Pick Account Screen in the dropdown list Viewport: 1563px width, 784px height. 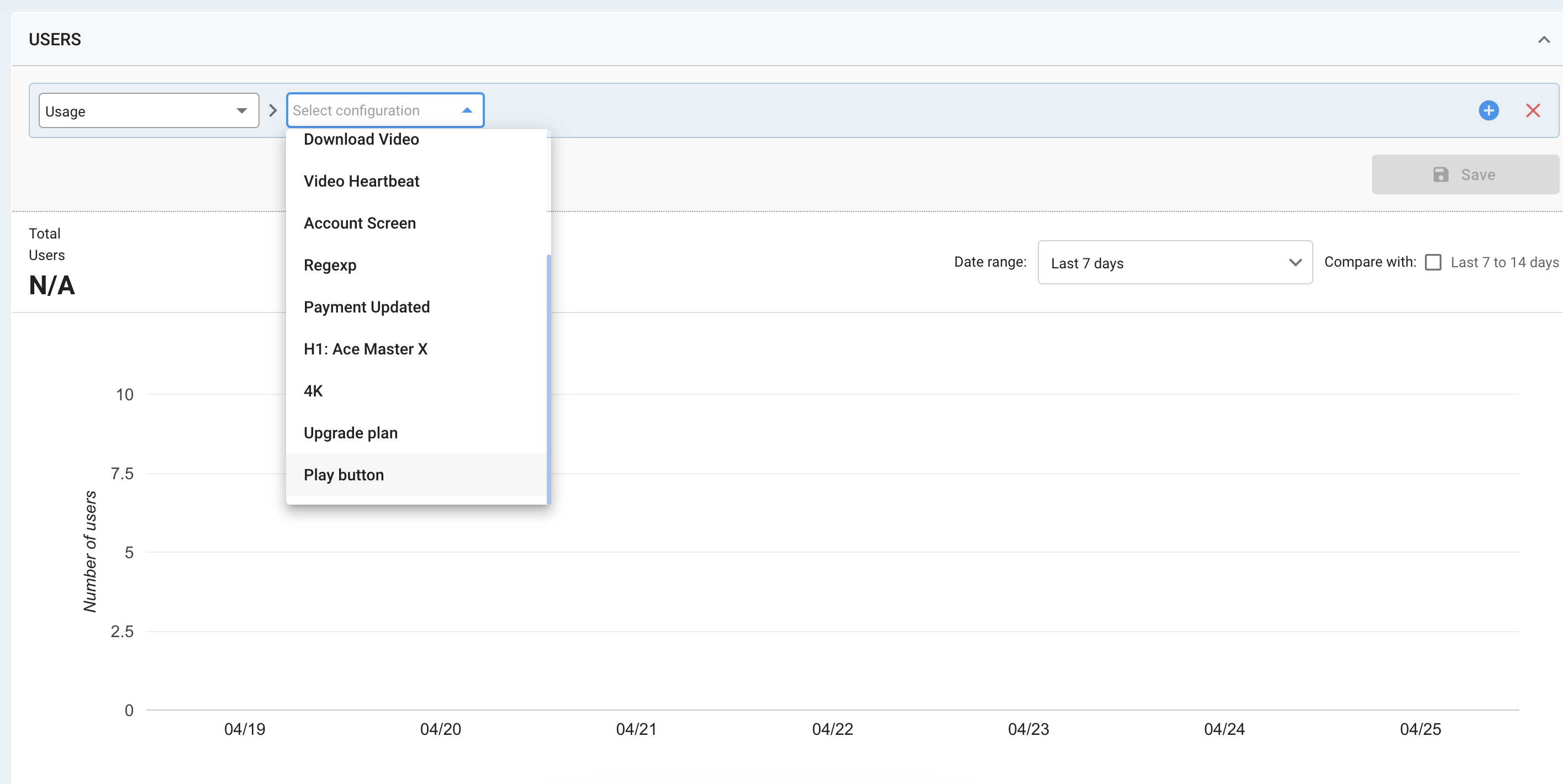coord(417,223)
